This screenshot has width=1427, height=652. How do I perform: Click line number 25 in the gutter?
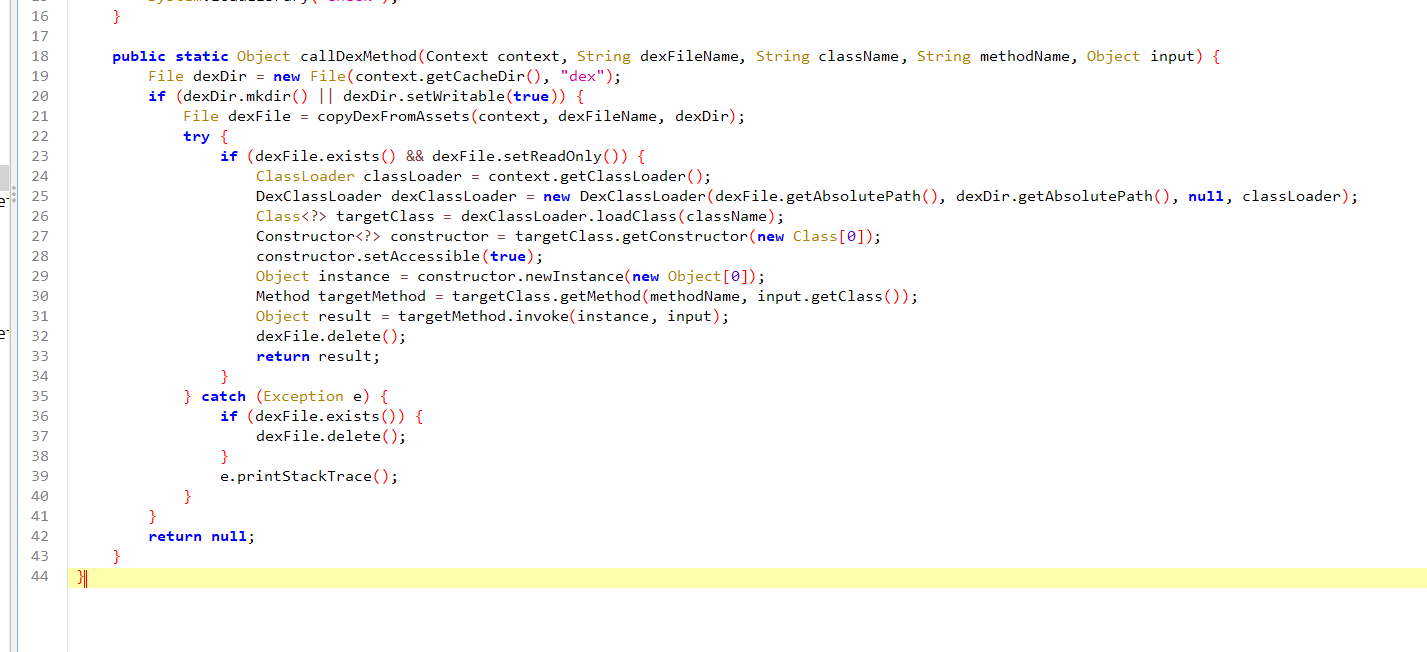click(40, 196)
